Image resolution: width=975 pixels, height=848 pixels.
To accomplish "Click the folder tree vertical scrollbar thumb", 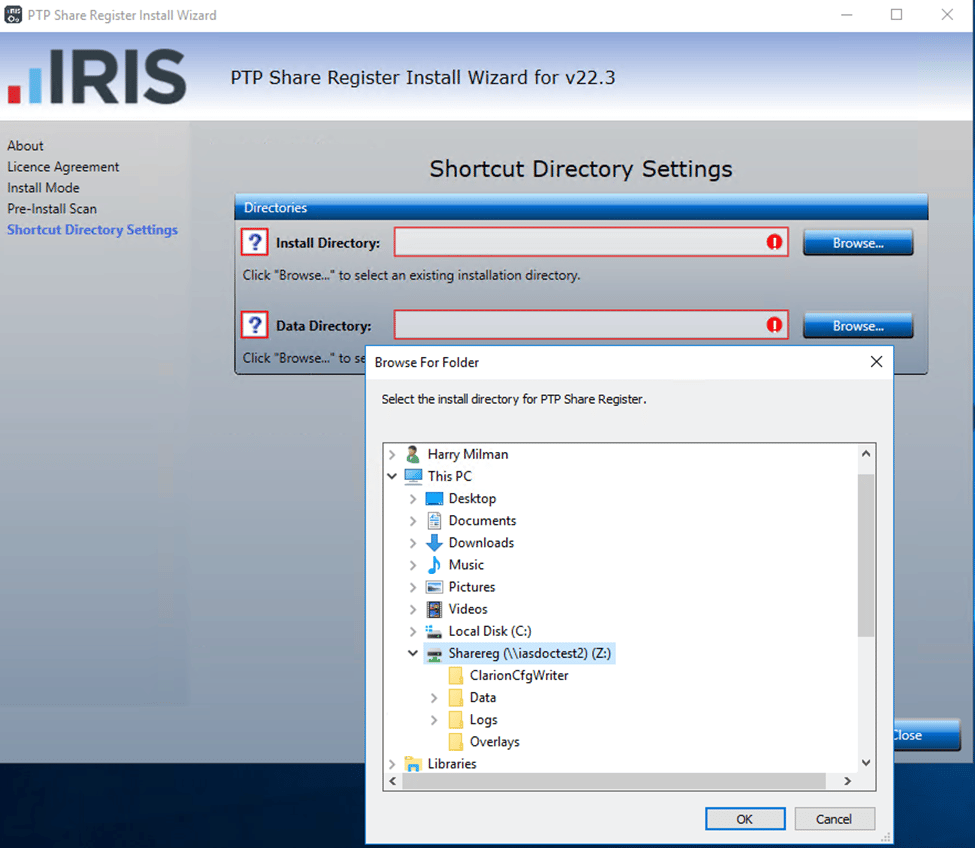I will coord(866,555).
